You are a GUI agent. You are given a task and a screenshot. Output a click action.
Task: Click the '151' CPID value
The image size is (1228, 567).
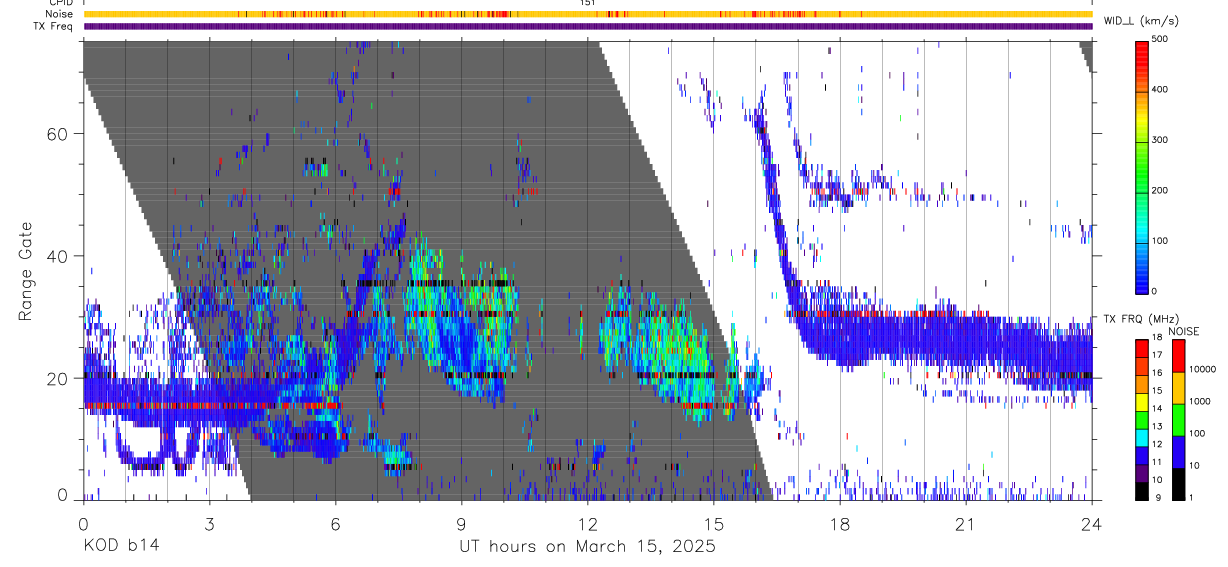588,3
